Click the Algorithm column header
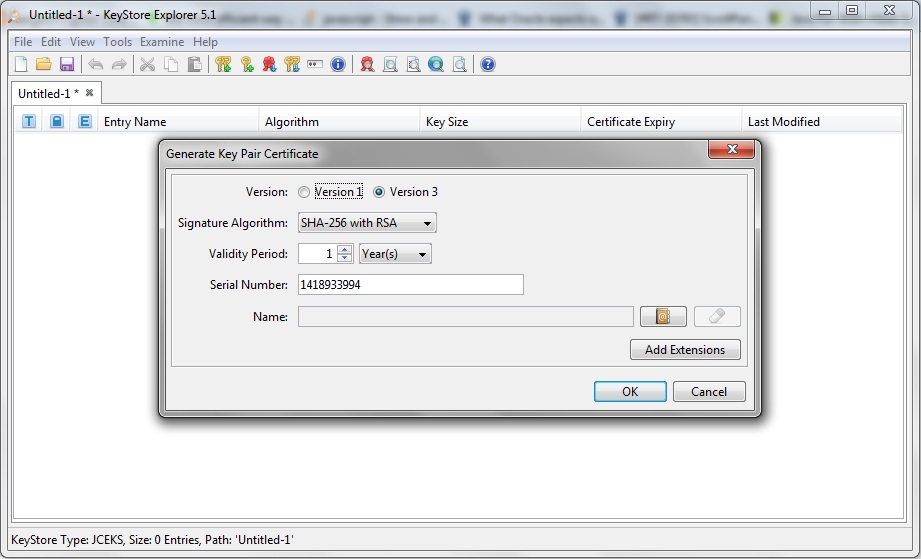921x559 pixels. [340, 122]
